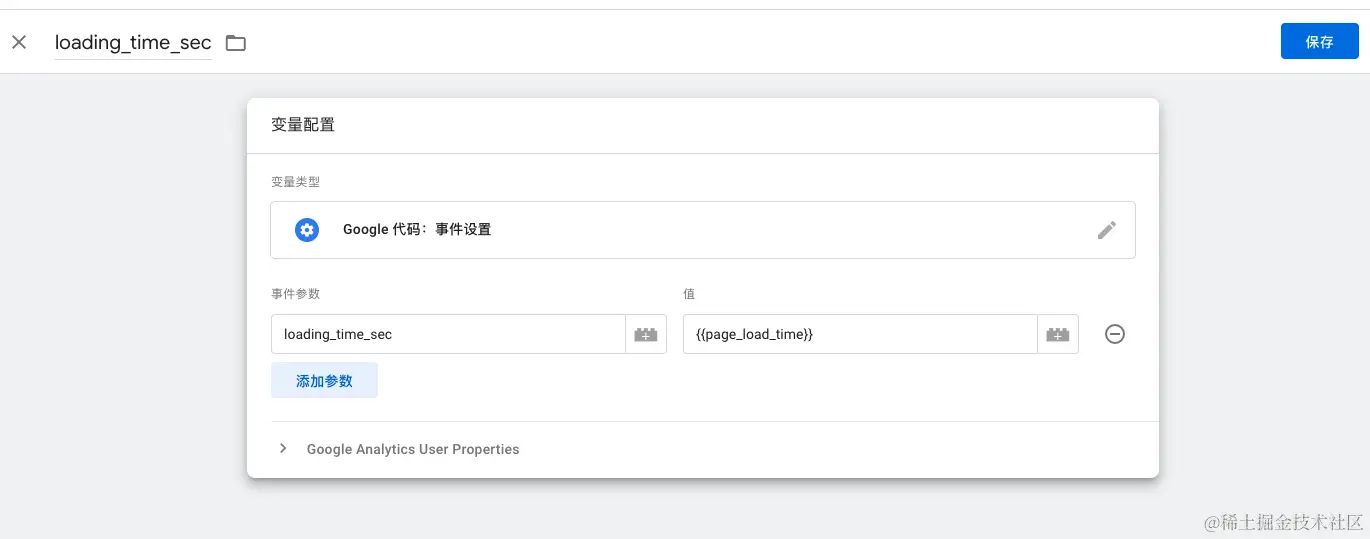The image size is (1370, 539).
Task: Click the 值 input containing {{page_load_time}}
Action: 860,334
